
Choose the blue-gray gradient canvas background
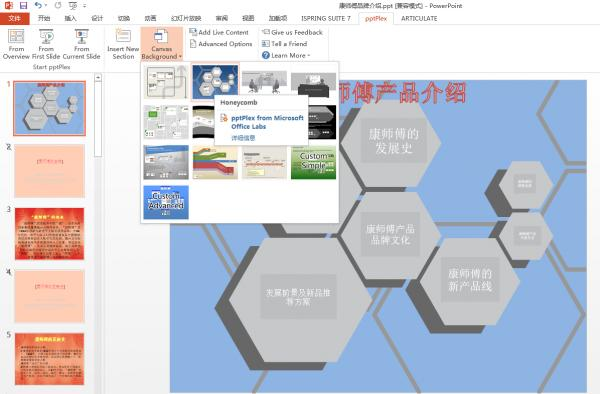coord(166,162)
